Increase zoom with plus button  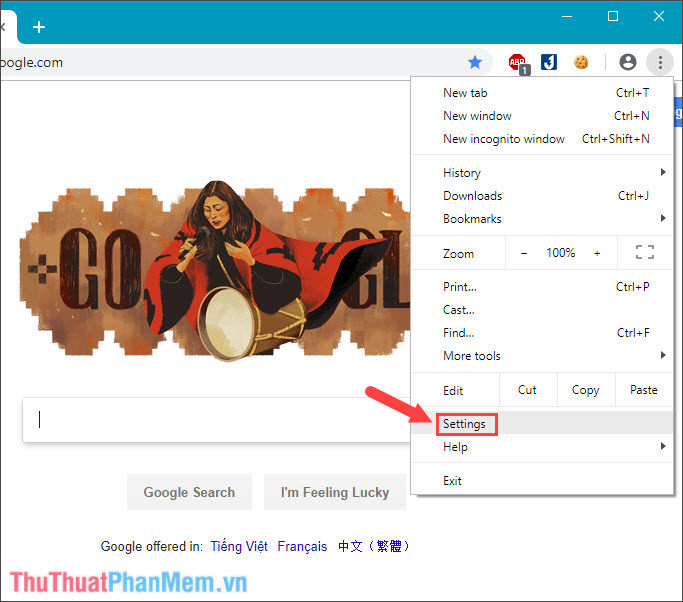click(597, 253)
